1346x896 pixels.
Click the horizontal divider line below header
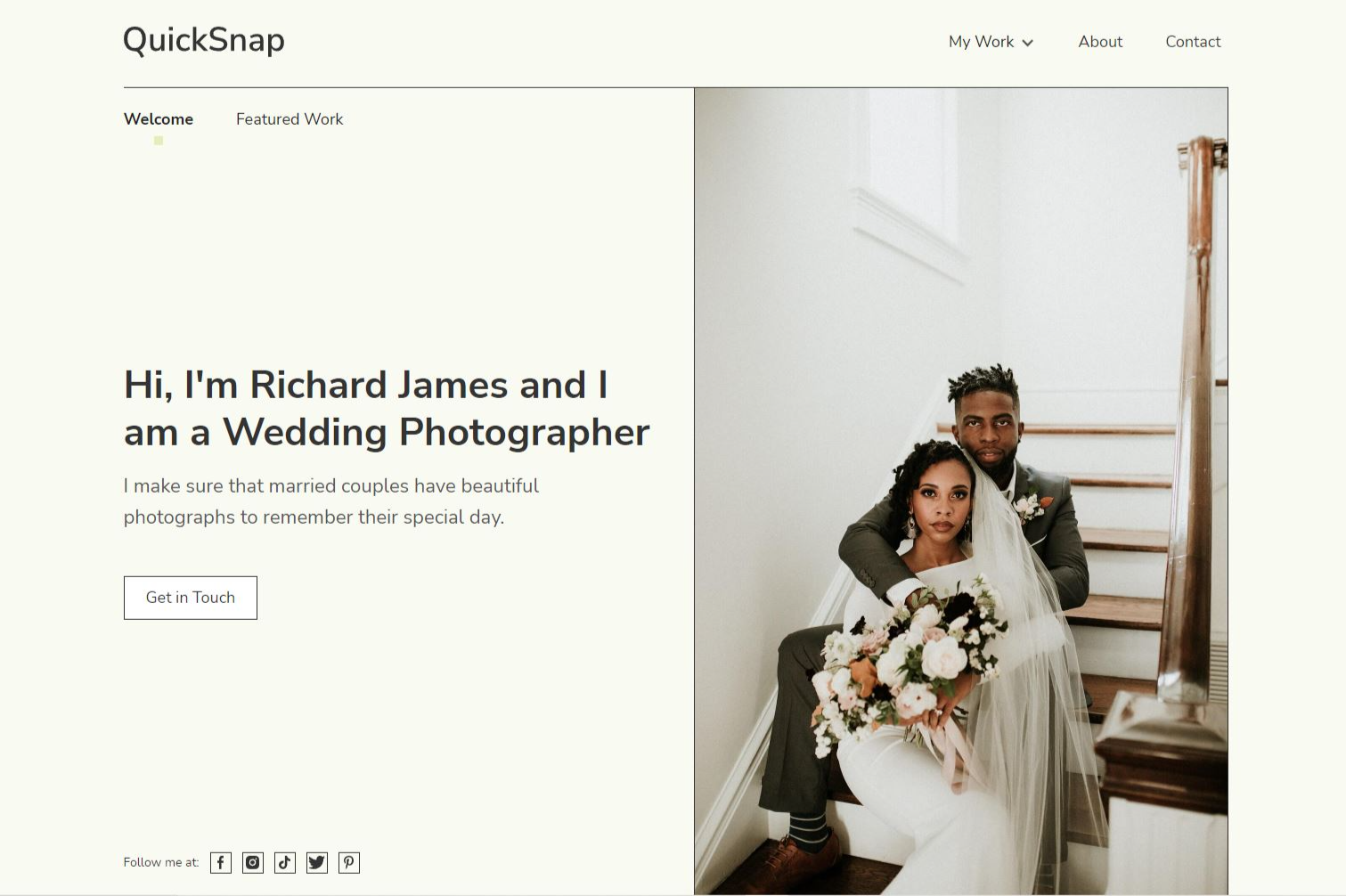pyautogui.click(x=409, y=87)
